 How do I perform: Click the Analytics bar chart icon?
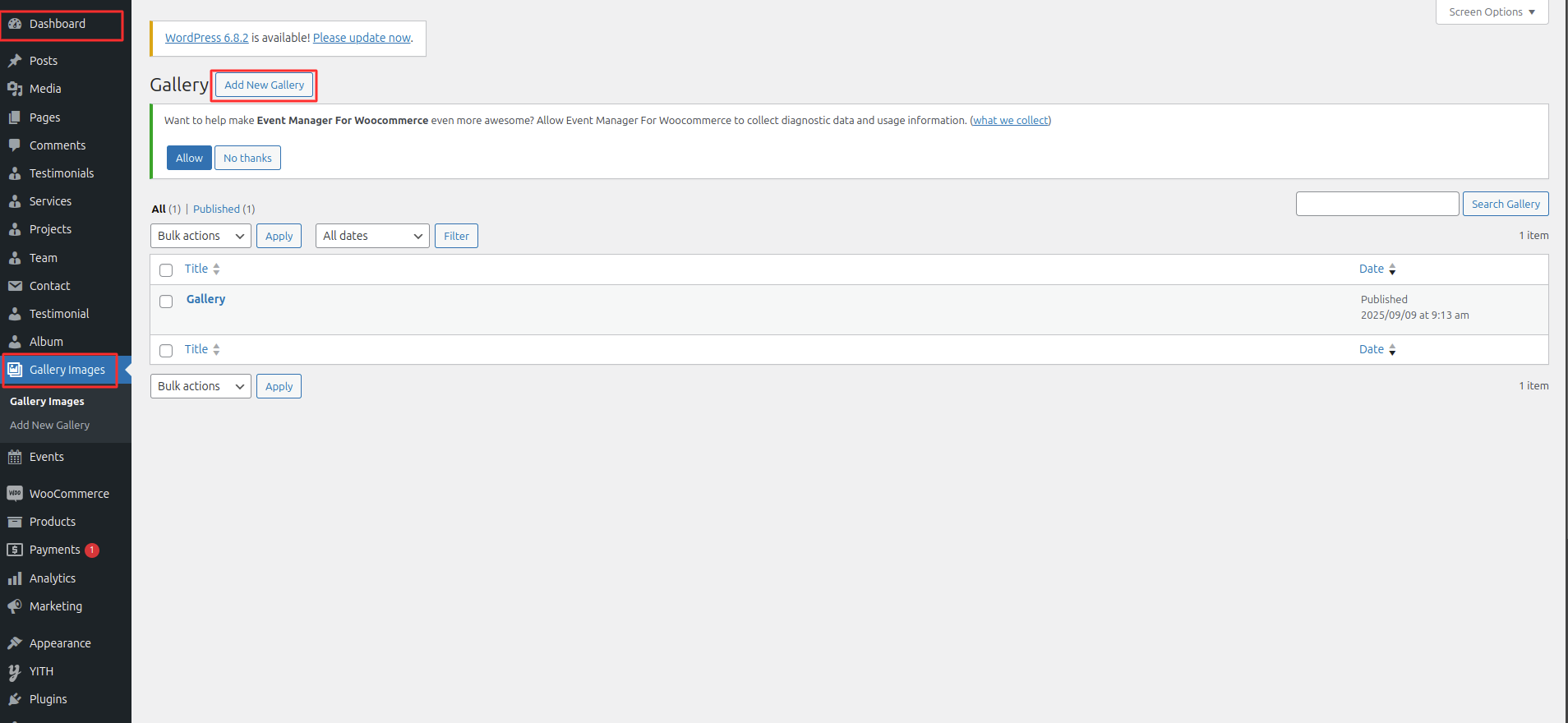click(15, 578)
